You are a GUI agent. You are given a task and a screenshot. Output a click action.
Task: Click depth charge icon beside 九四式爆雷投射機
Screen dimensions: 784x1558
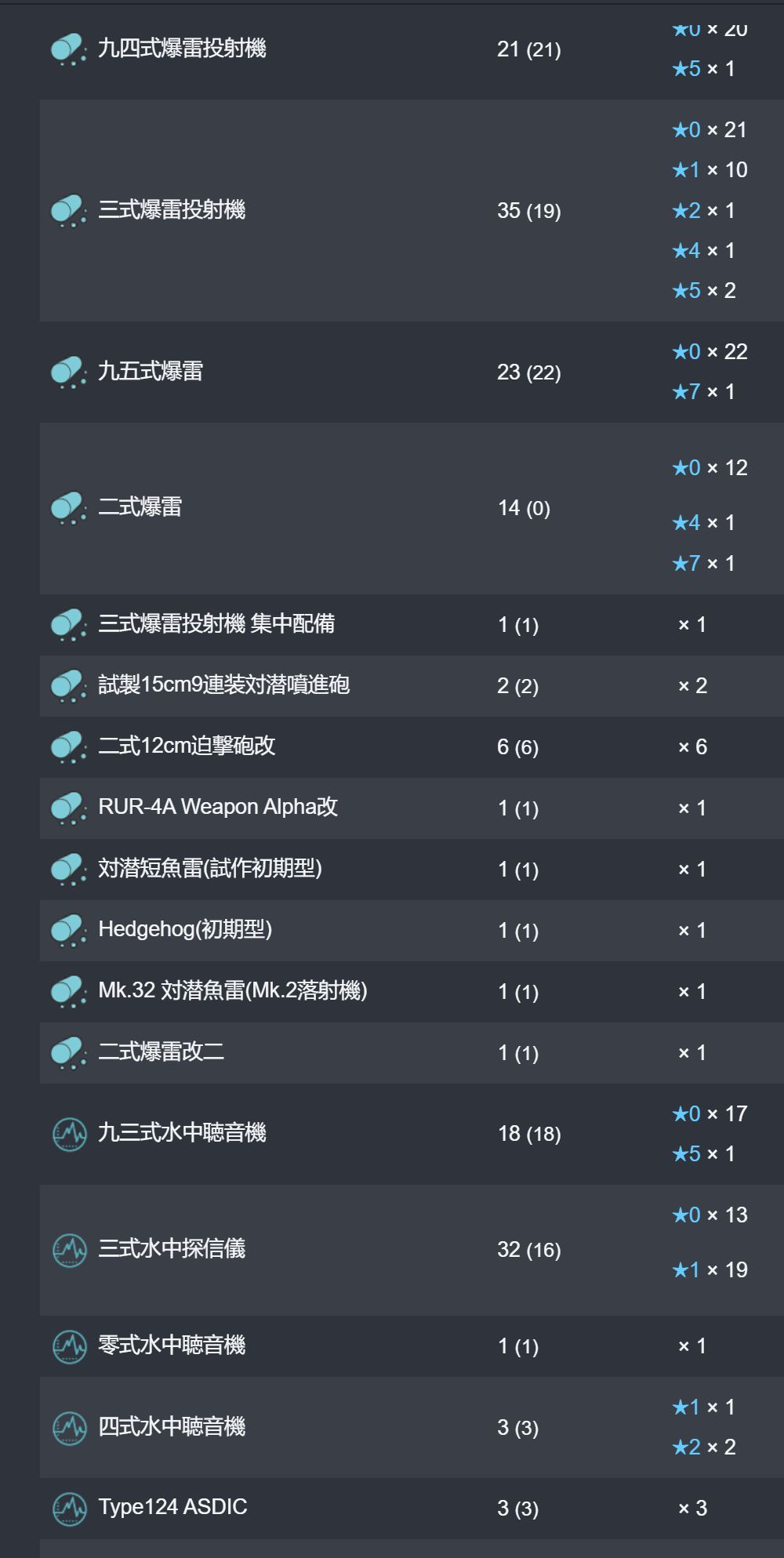(69, 49)
